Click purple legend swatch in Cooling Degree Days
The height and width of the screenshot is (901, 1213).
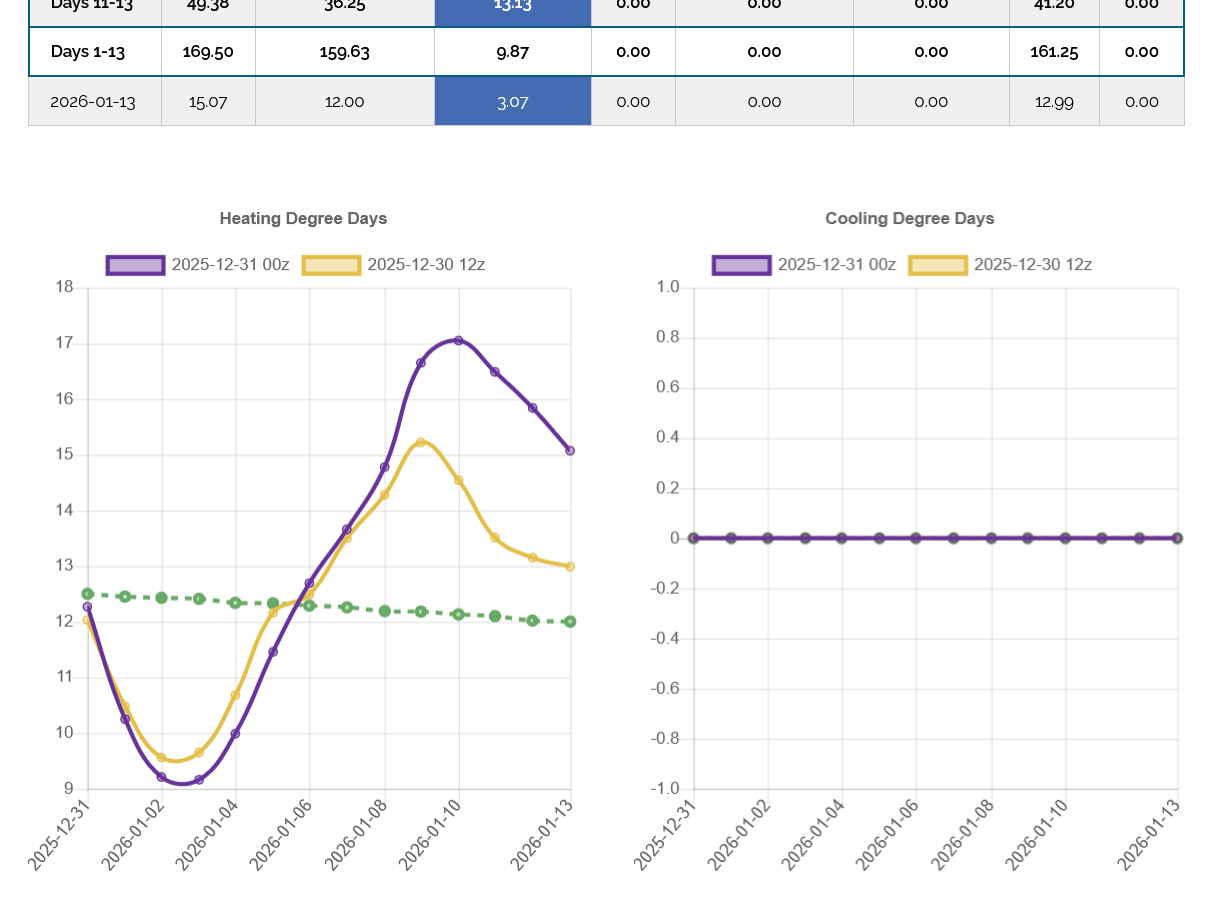tap(741, 265)
